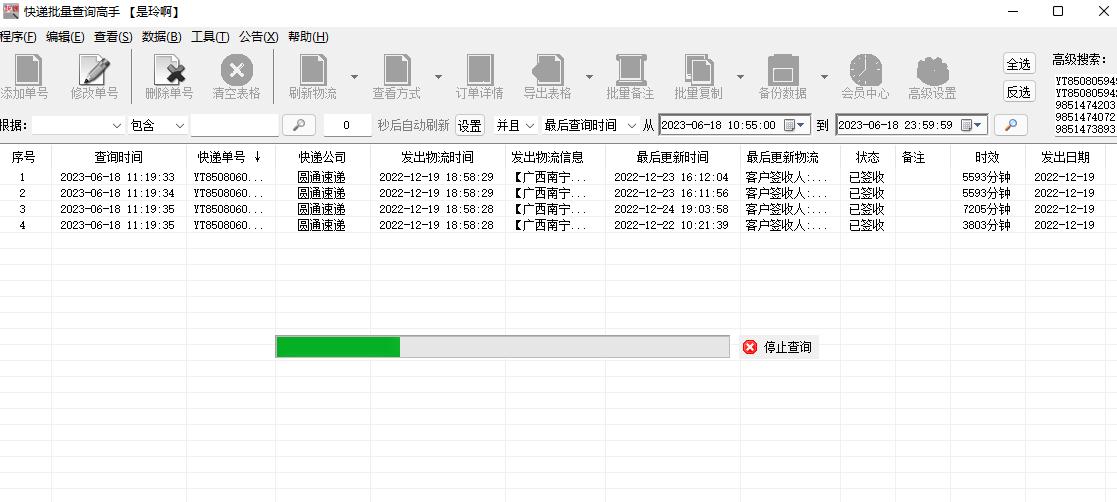Image resolution: width=1117 pixels, height=502 pixels.
Task: Click the 备份数据 toolbar icon
Action: click(x=783, y=70)
